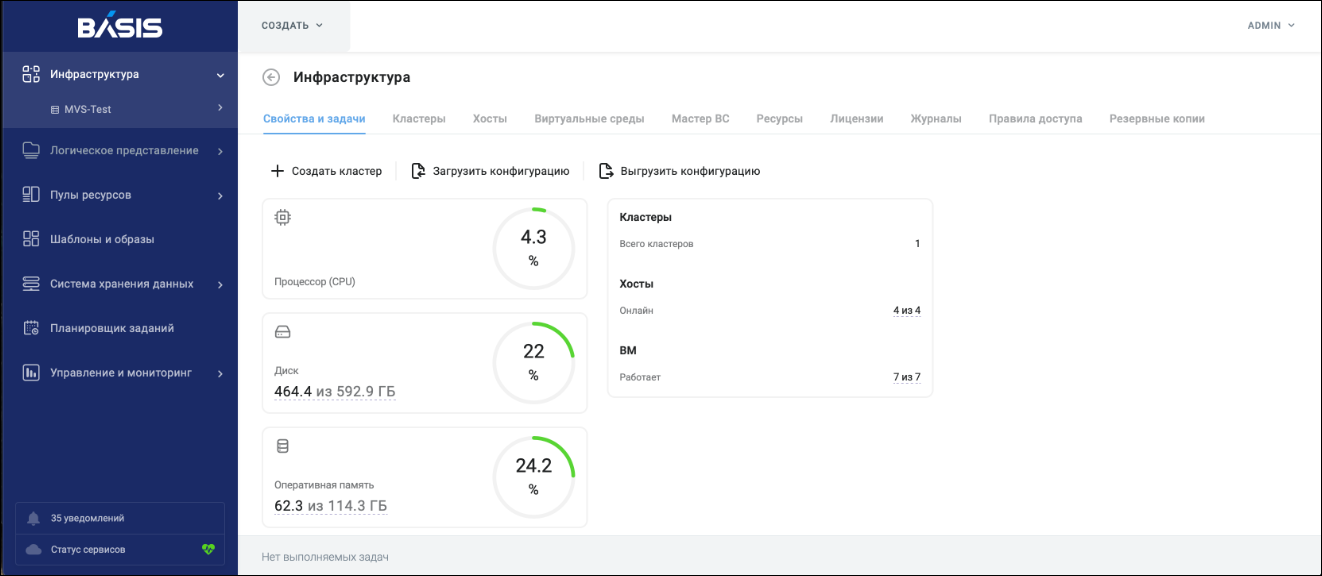Click the back arrow next to Инфраструктура
Screen dimensions: 1322x576
click(271, 78)
